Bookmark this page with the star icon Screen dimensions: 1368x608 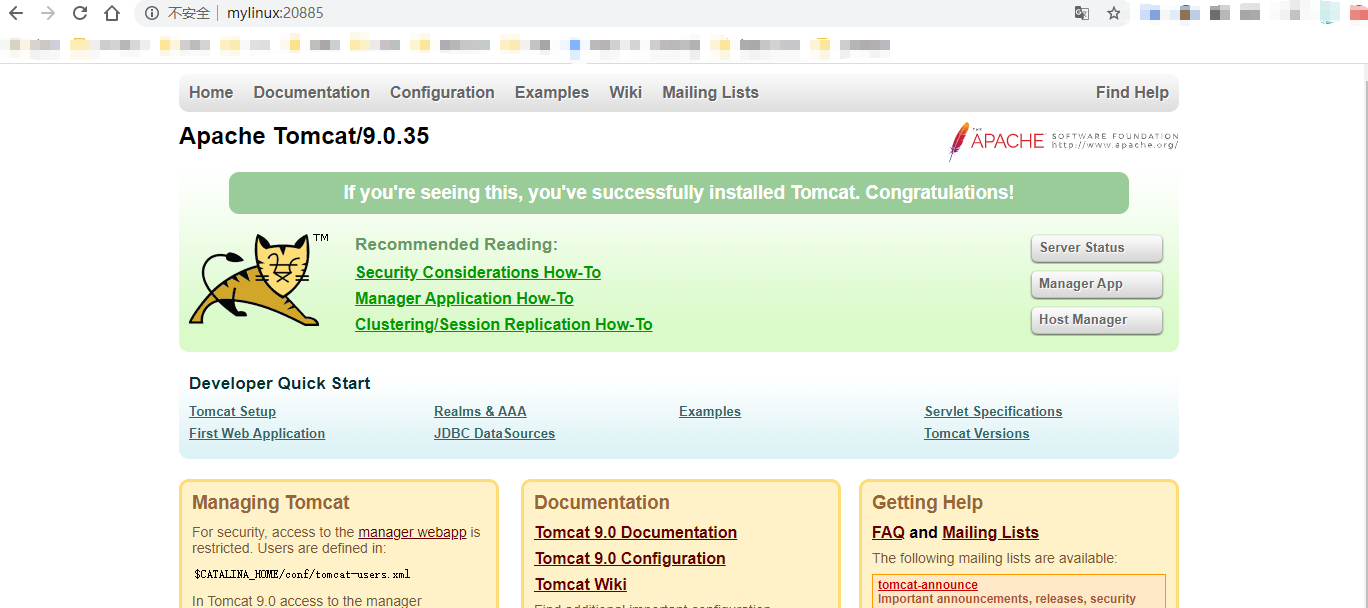click(x=1114, y=13)
